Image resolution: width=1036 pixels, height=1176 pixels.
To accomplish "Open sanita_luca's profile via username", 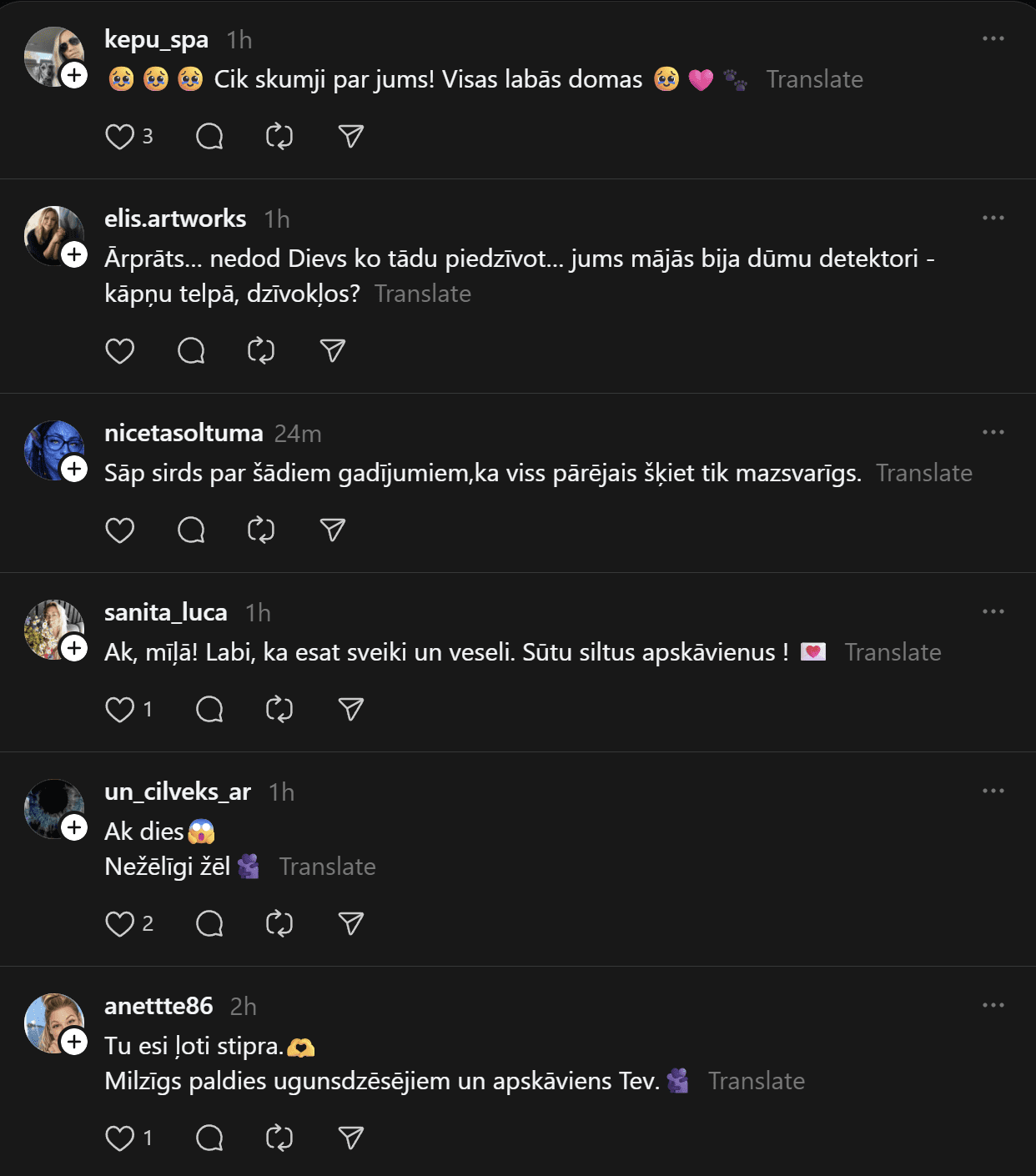I will point(166,612).
